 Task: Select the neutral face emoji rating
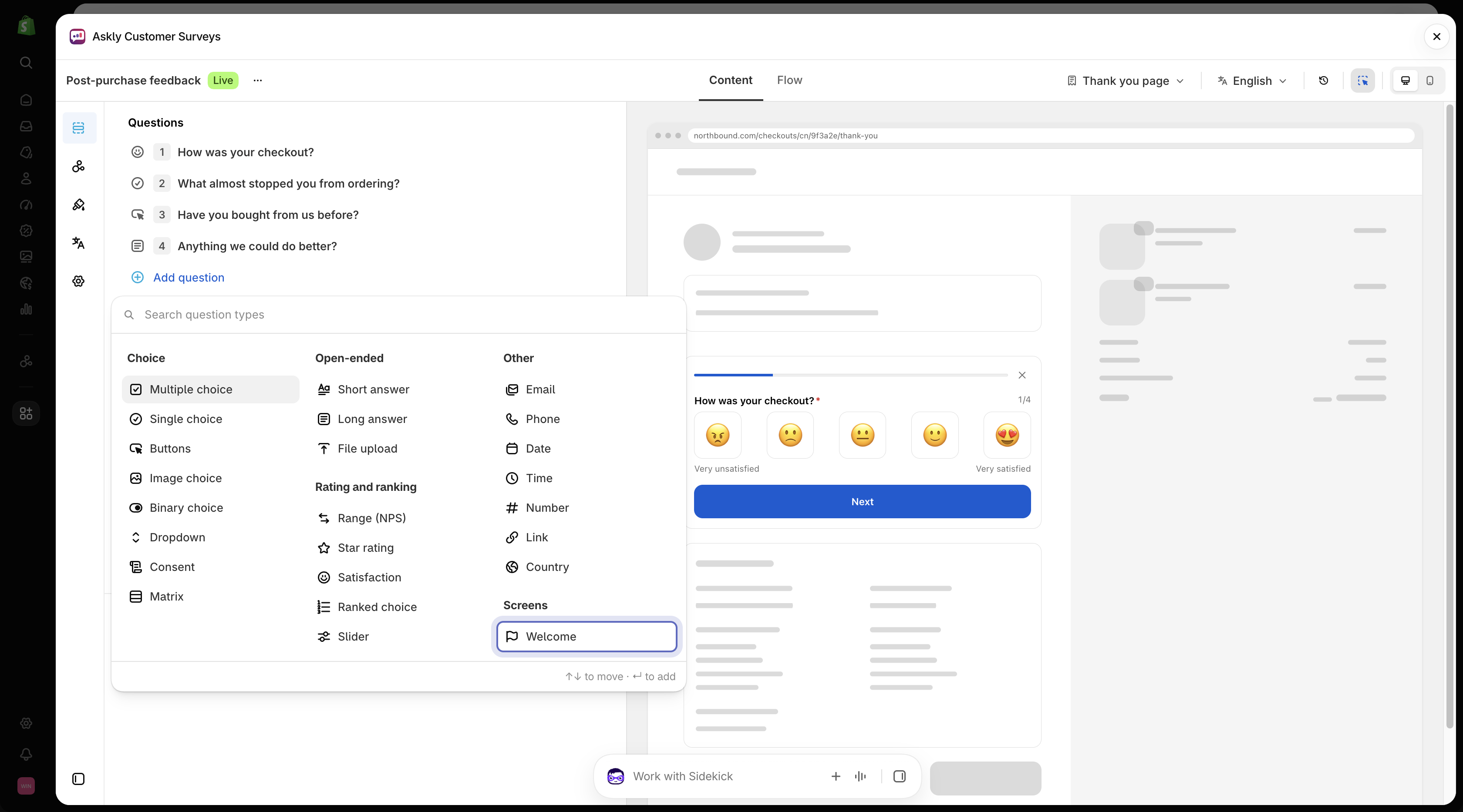tap(862, 435)
